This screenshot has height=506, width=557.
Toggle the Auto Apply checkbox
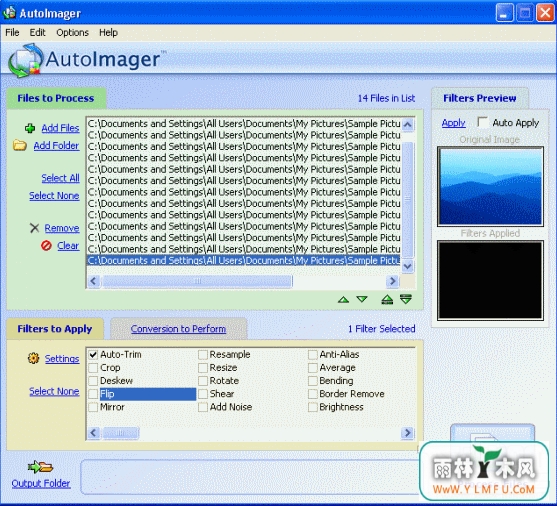pos(483,122)
